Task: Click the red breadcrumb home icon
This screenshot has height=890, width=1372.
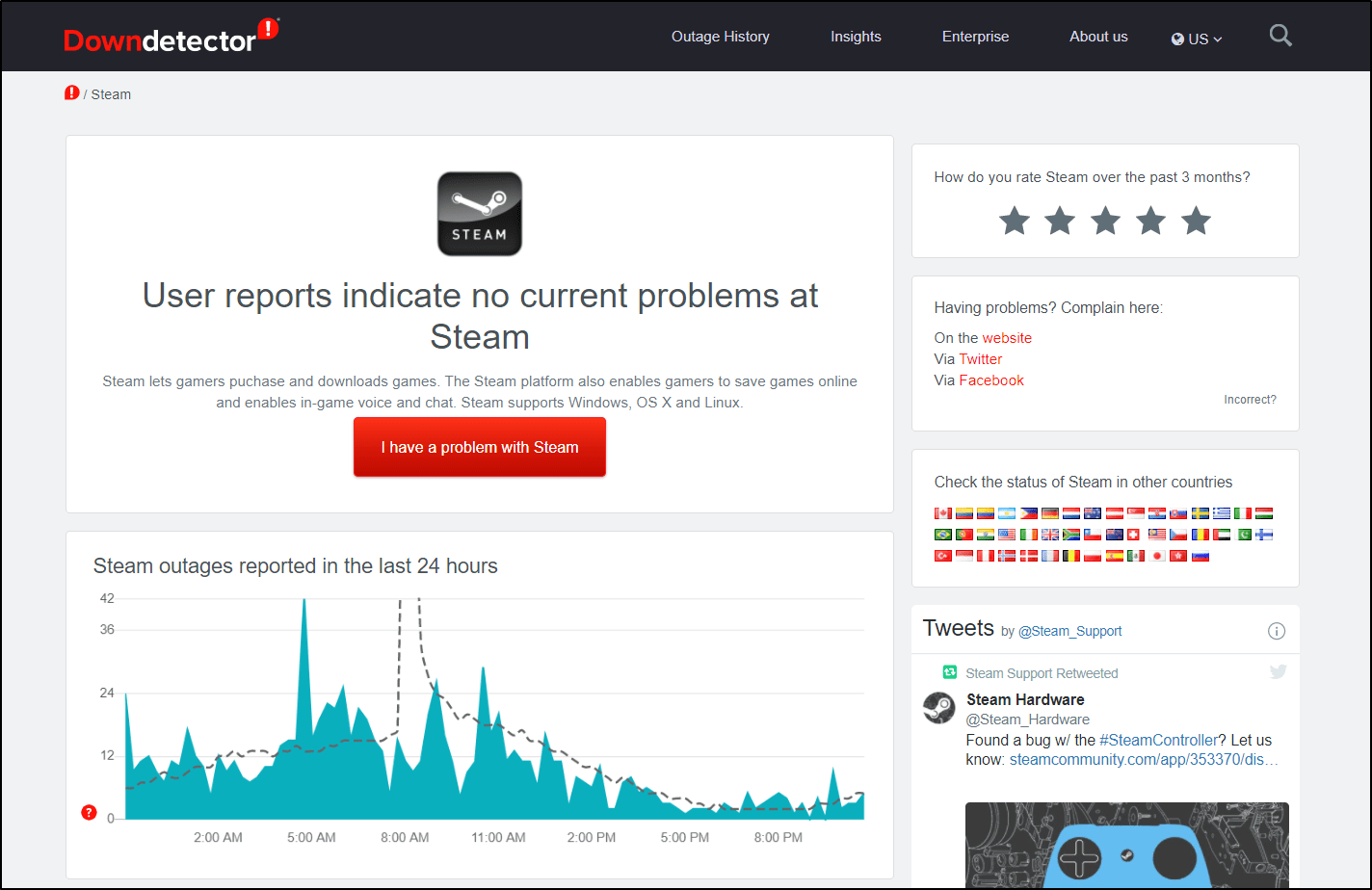Action: click(x=72, y=93)
